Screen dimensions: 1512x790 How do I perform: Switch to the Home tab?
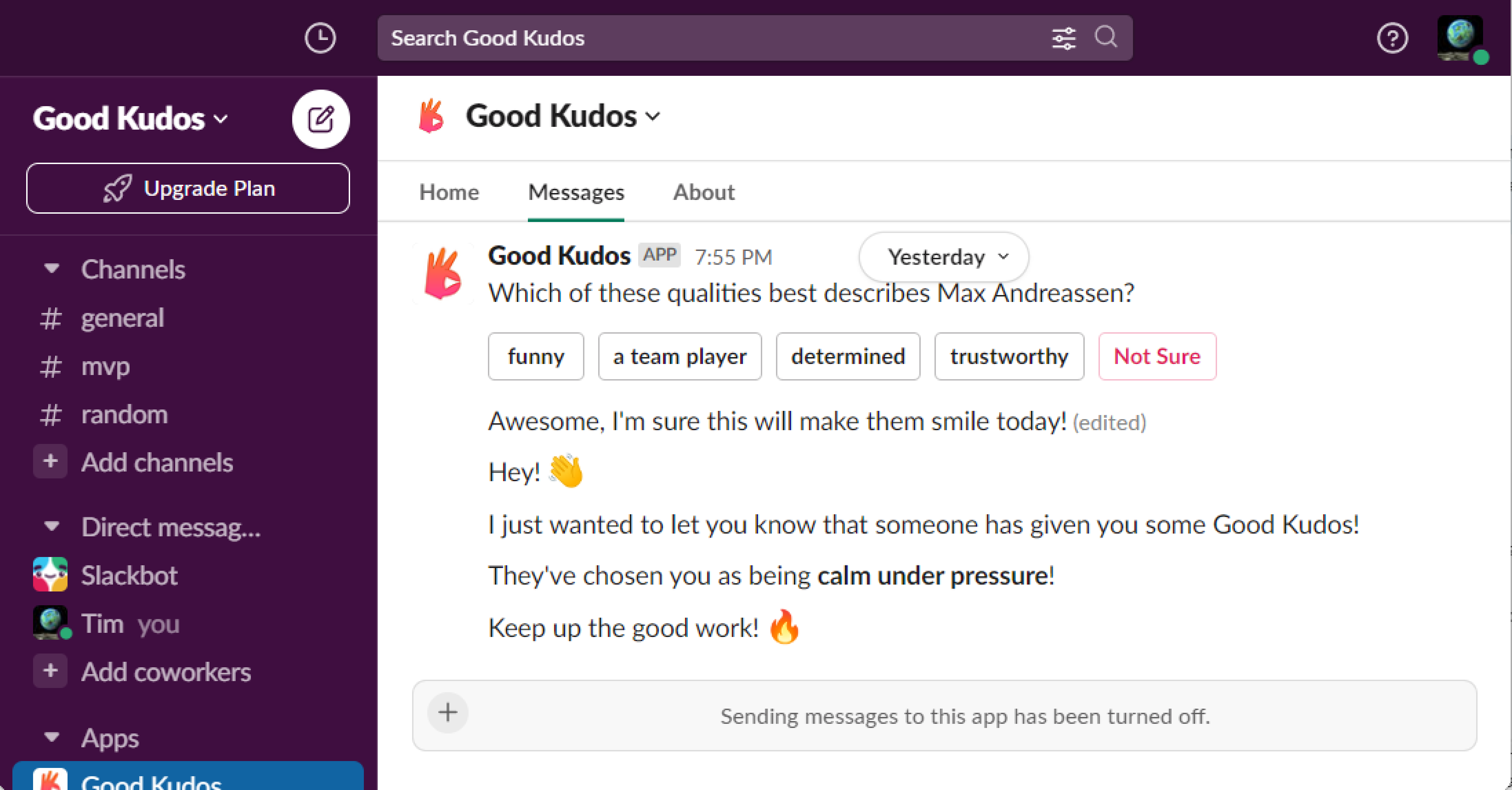[449, 191]
